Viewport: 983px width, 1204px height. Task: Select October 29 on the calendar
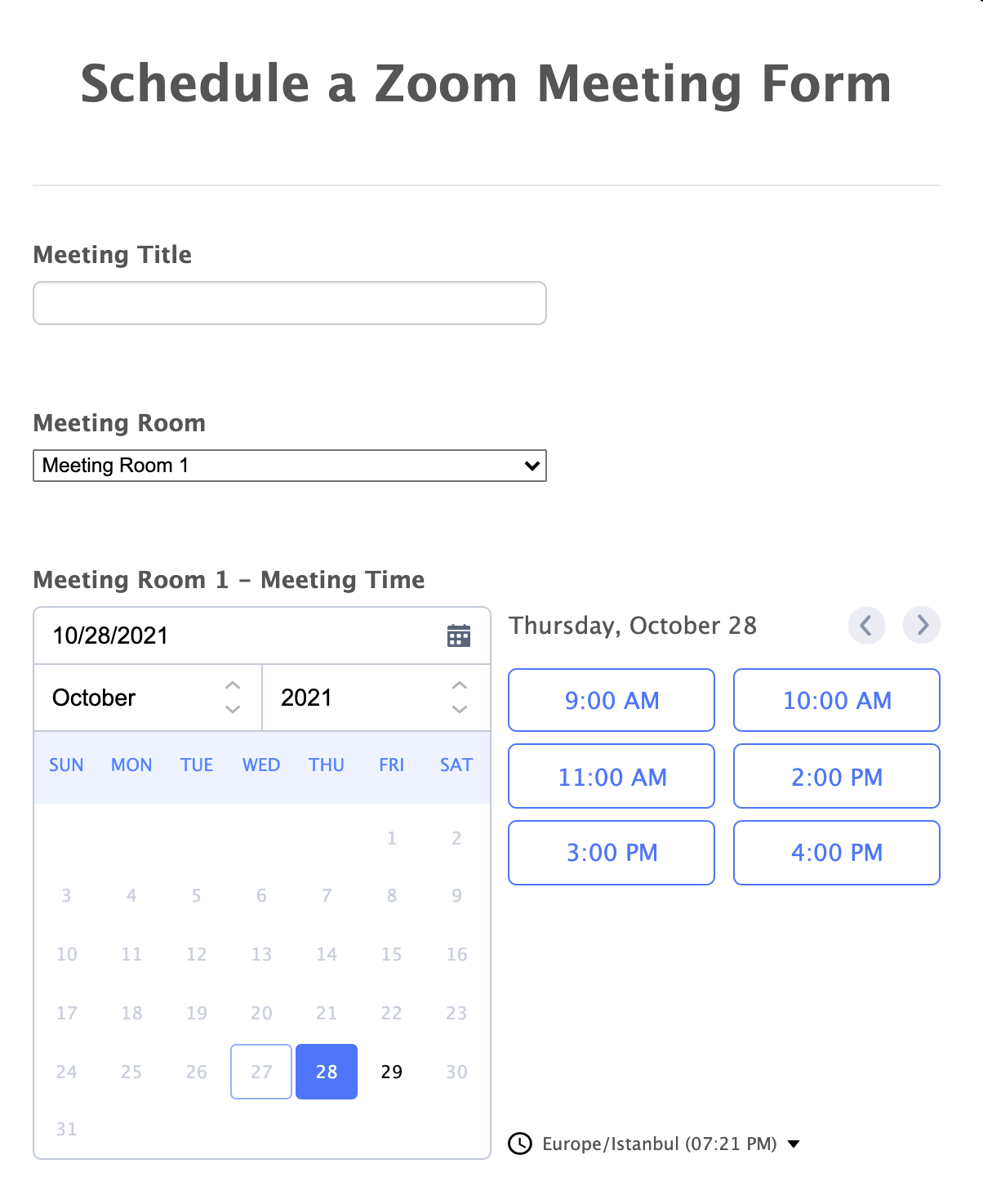(x=392, y=1072)
